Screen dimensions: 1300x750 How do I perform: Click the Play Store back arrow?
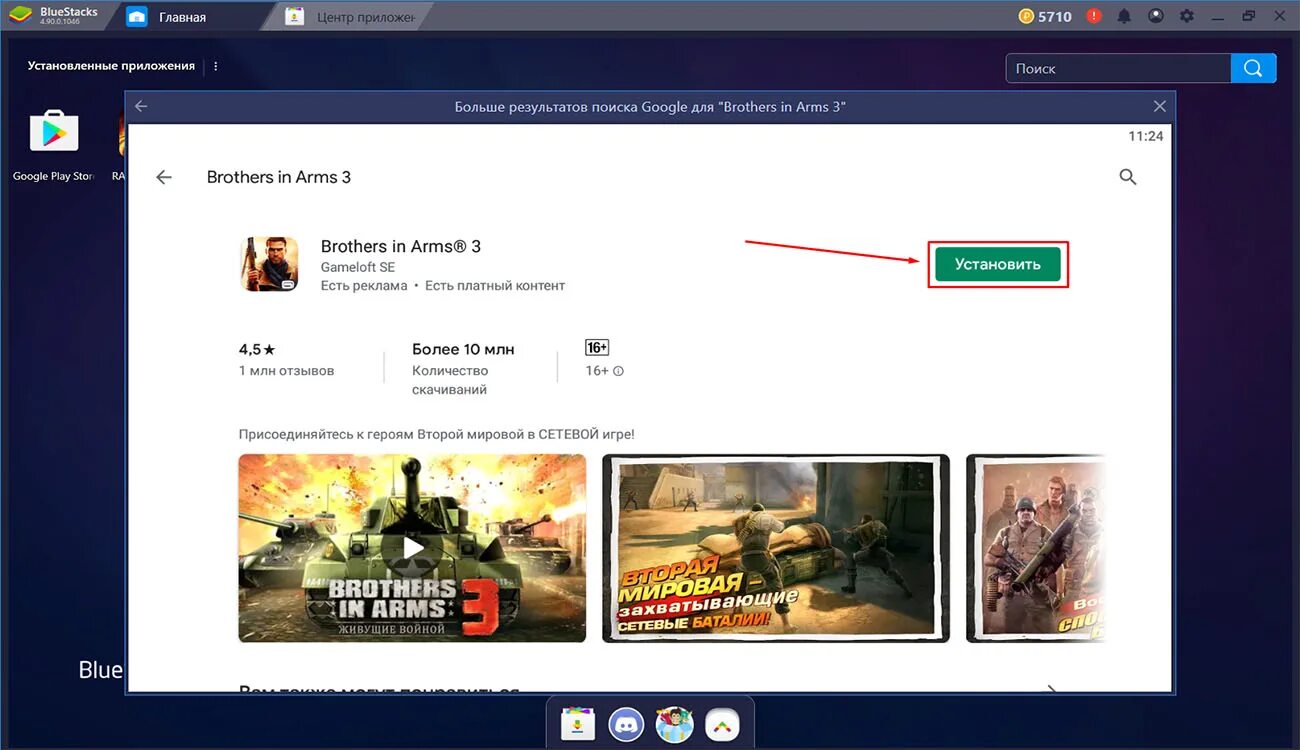164,177
